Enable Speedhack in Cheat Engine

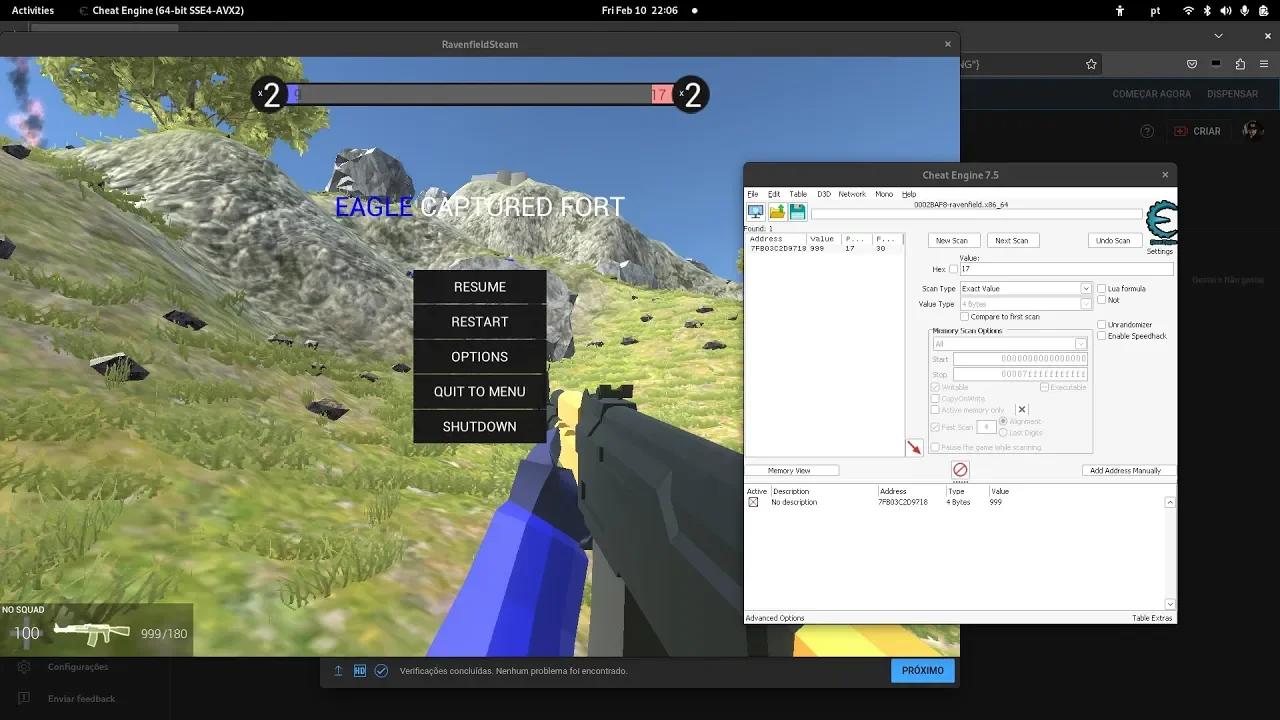1102,335
